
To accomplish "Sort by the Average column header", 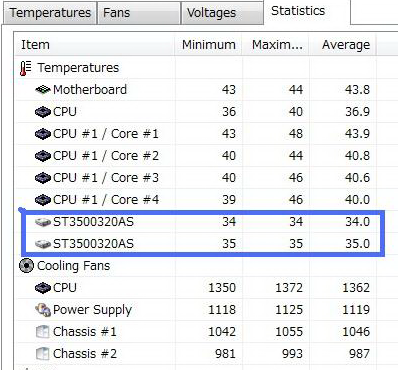I will (343, 44).
